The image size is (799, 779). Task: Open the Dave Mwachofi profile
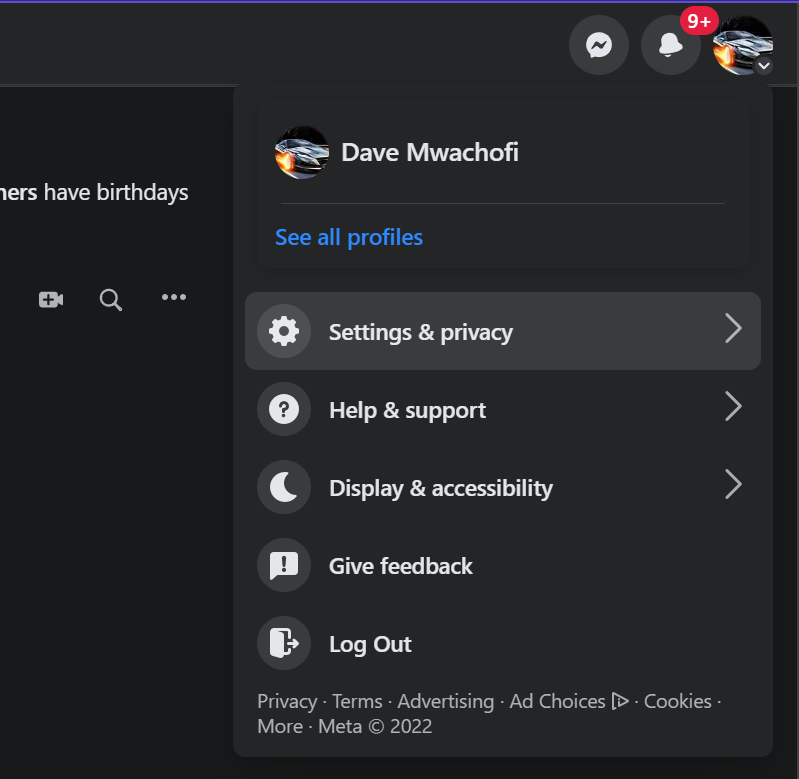point(503,152)
